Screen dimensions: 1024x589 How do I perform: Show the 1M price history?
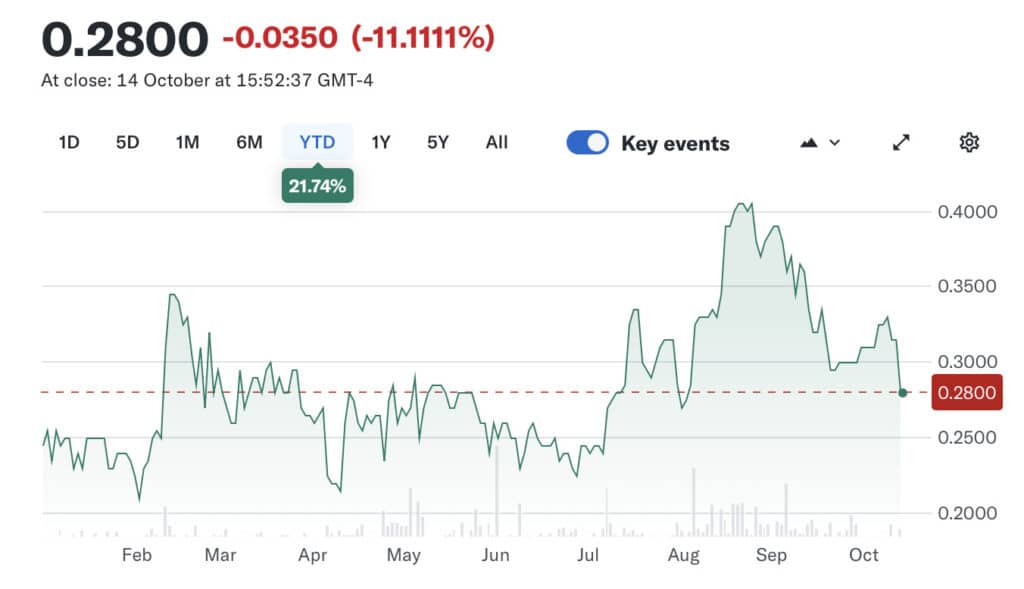[187, 142]
